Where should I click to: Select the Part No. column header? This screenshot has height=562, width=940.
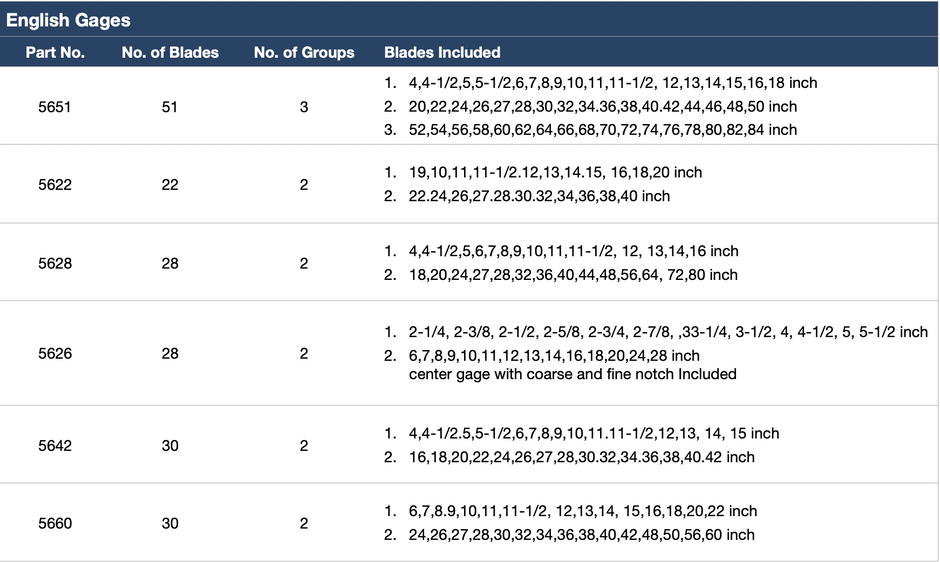pos(55,52)
